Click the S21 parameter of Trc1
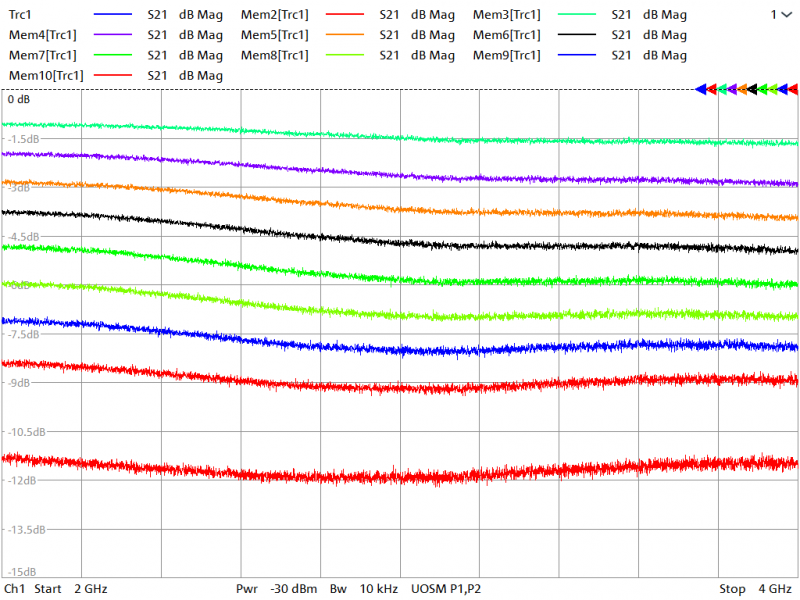The width and height of the screenshot is (800, 600). click(157, 15)
